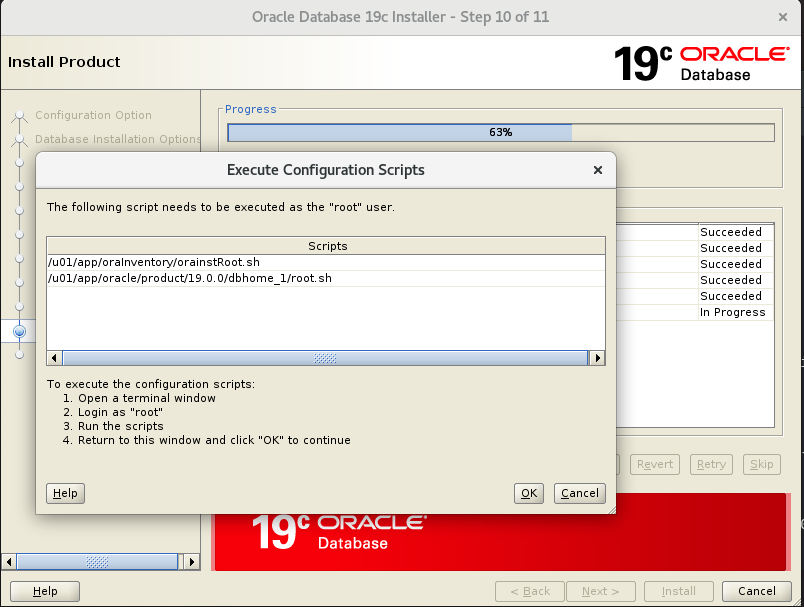
Task: Click the Oracle 19c logo in header
Action: click(701, 64)
